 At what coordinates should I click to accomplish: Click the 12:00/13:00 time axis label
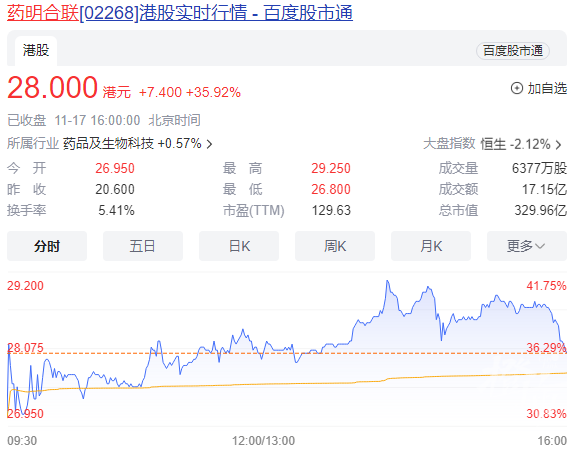pyautogui.click(x=263, y=441)
